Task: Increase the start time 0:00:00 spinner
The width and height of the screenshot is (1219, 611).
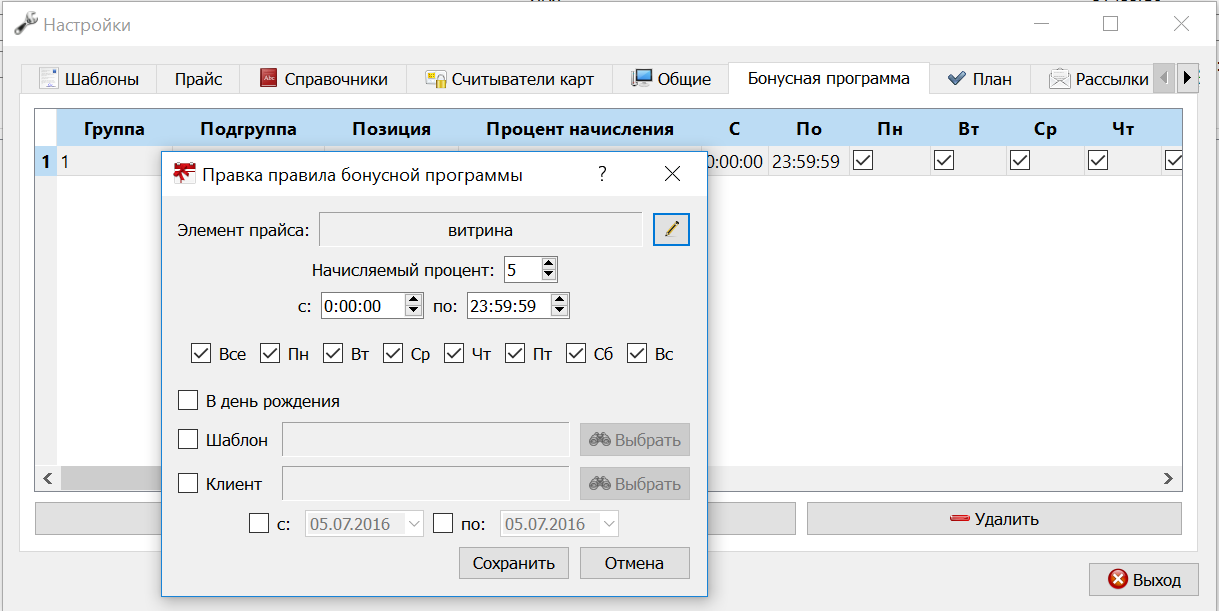Action: point(414,300)
